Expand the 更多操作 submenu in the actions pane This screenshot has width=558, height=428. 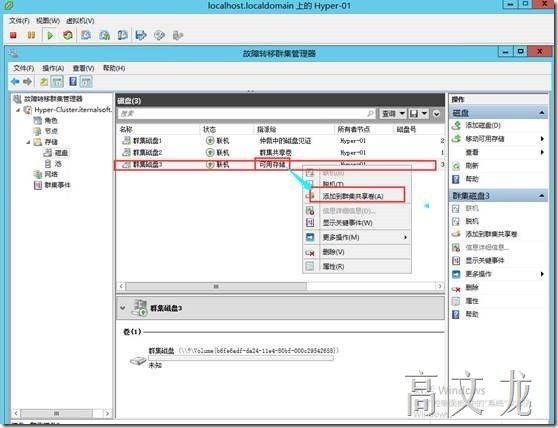click(x=542, y=274)
